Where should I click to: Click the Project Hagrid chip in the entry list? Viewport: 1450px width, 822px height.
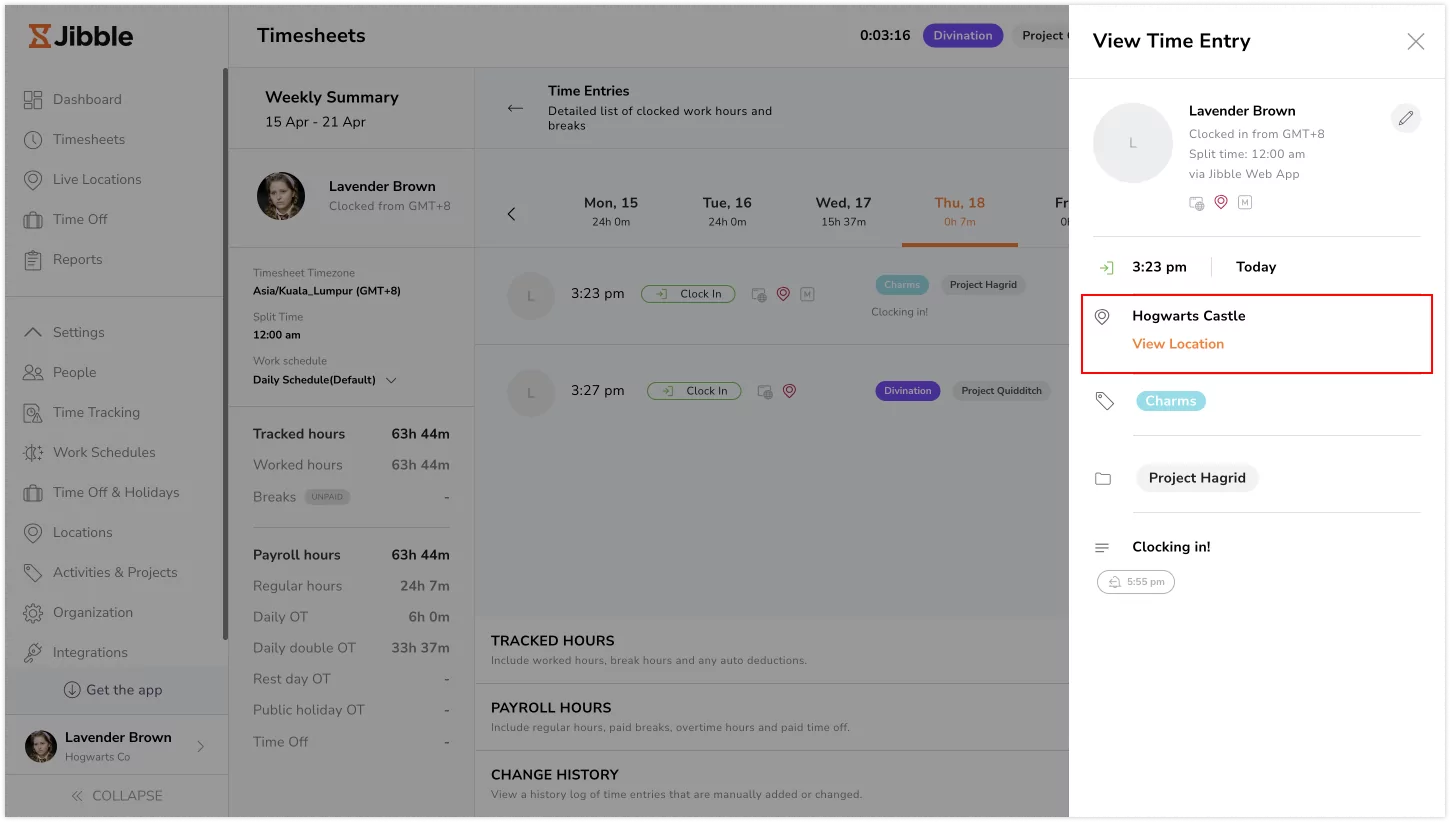point(983,285)
